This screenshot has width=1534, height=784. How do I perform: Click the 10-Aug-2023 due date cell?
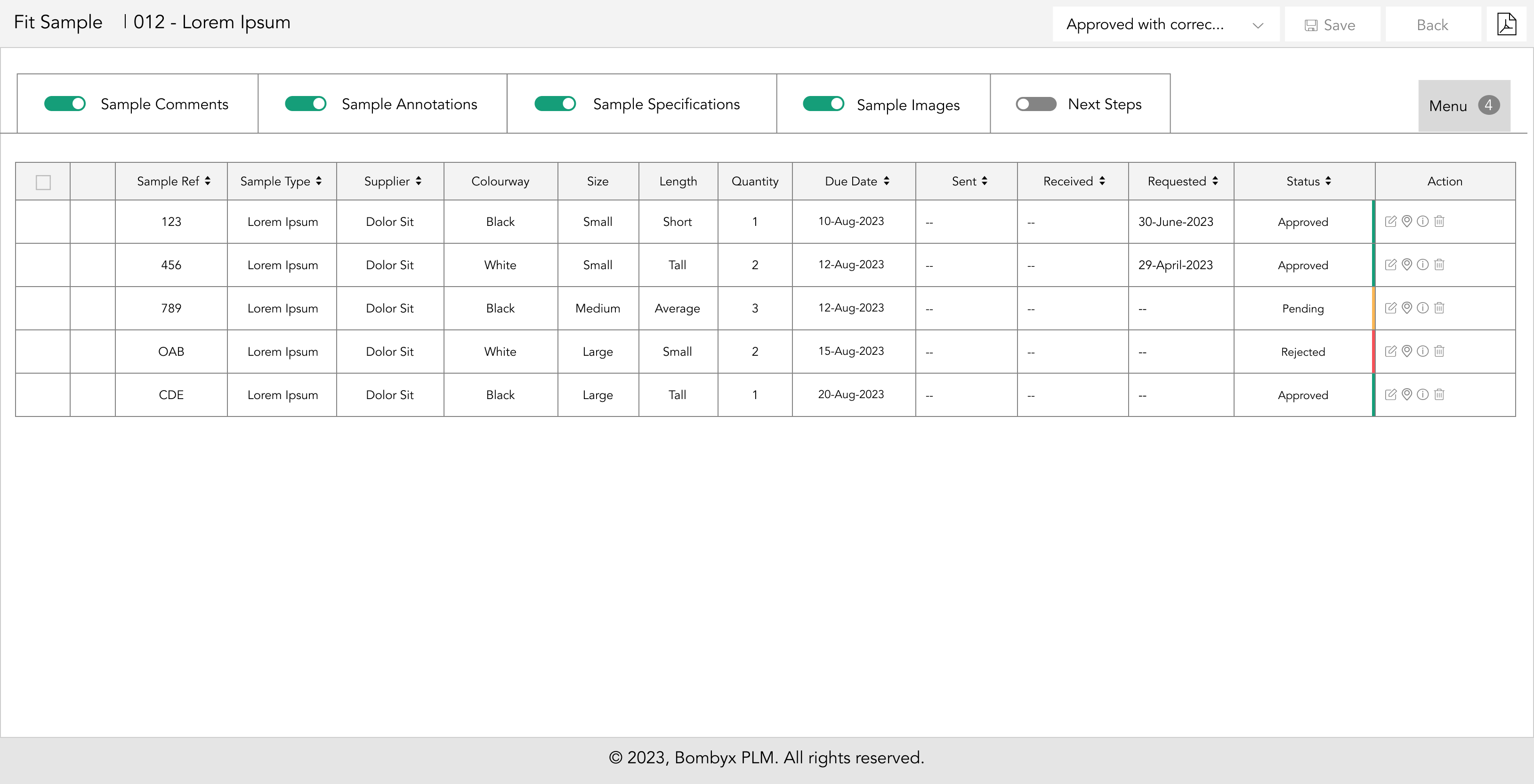[853, 222]
